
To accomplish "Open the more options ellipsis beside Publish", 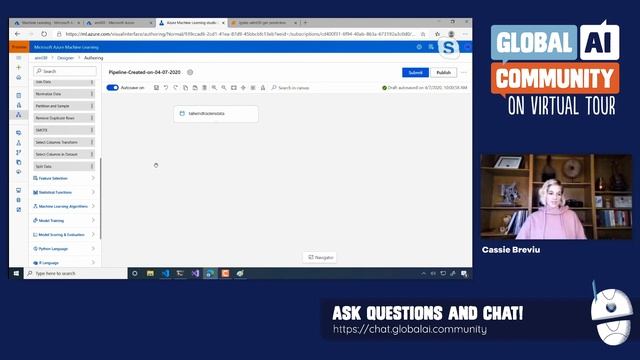I will coord(464,73).
